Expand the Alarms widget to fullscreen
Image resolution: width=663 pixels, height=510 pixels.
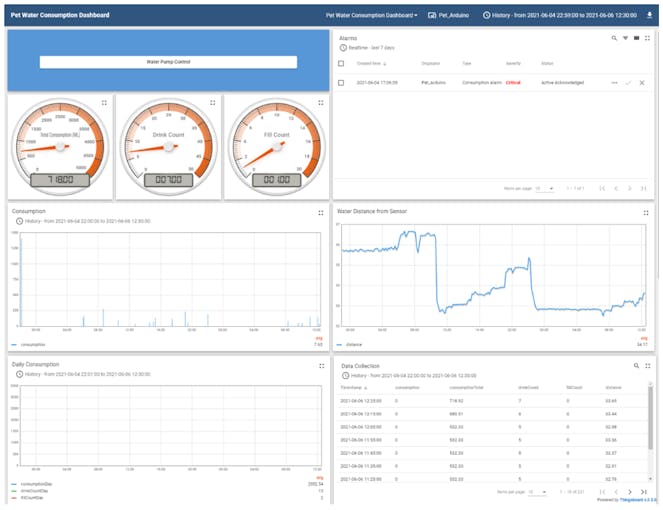click(x=647, y=38)
